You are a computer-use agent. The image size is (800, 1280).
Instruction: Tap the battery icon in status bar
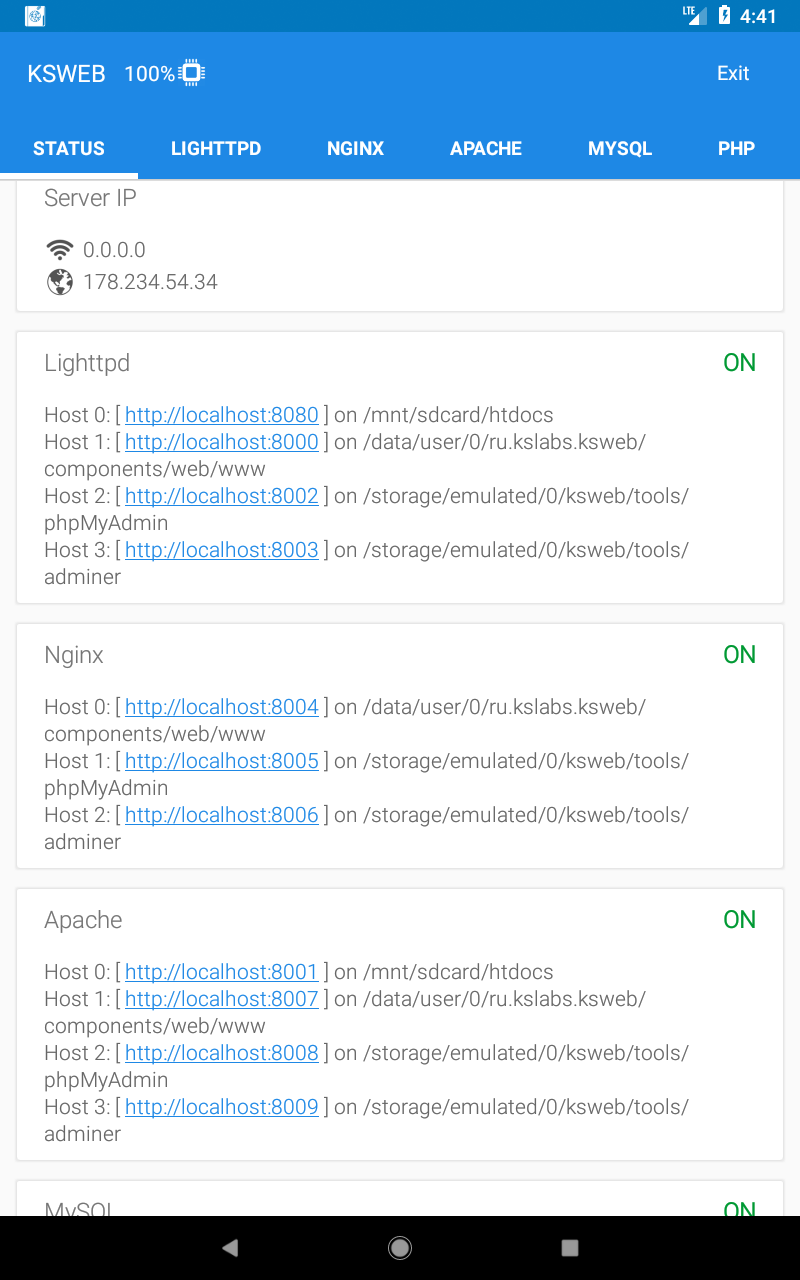point(725,16)
